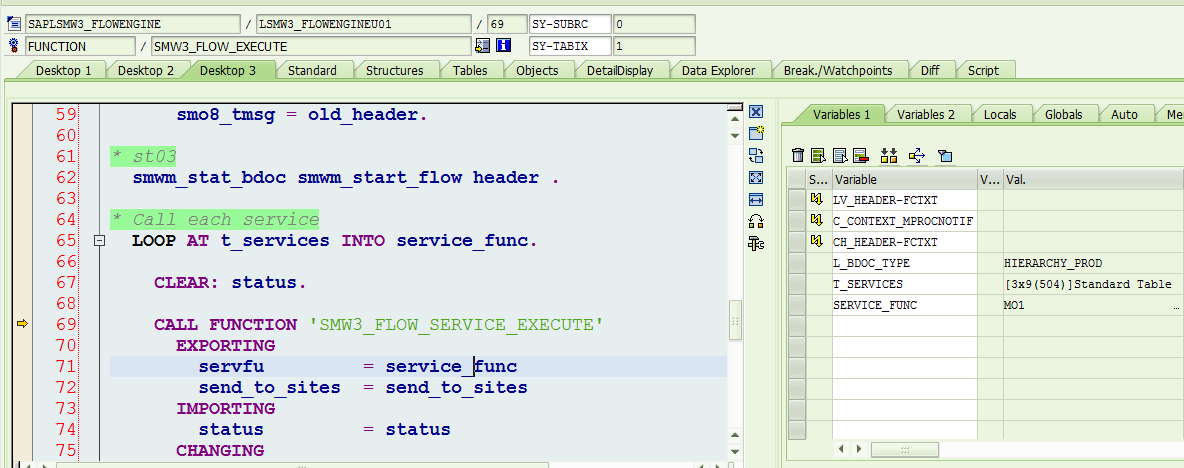
Task: Switch to the Desktop 2 tab
Action: 146,70
